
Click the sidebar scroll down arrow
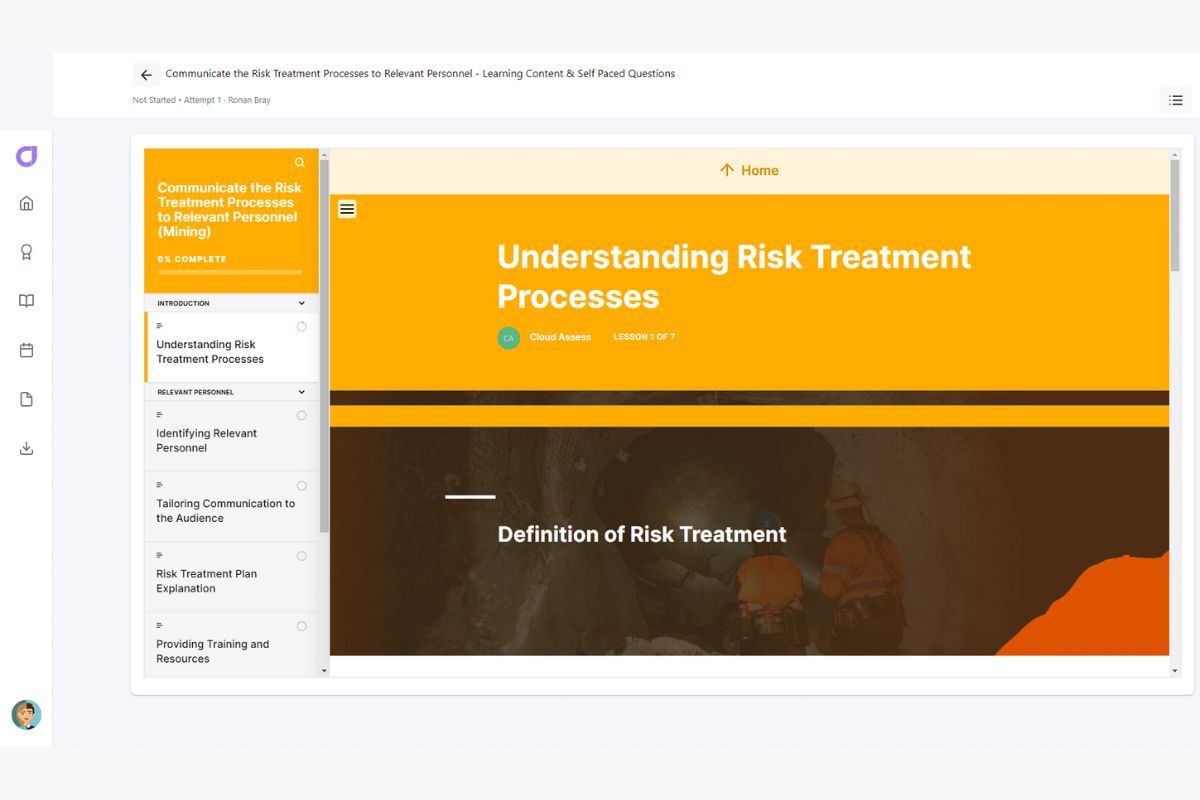(x=324, y=670)
